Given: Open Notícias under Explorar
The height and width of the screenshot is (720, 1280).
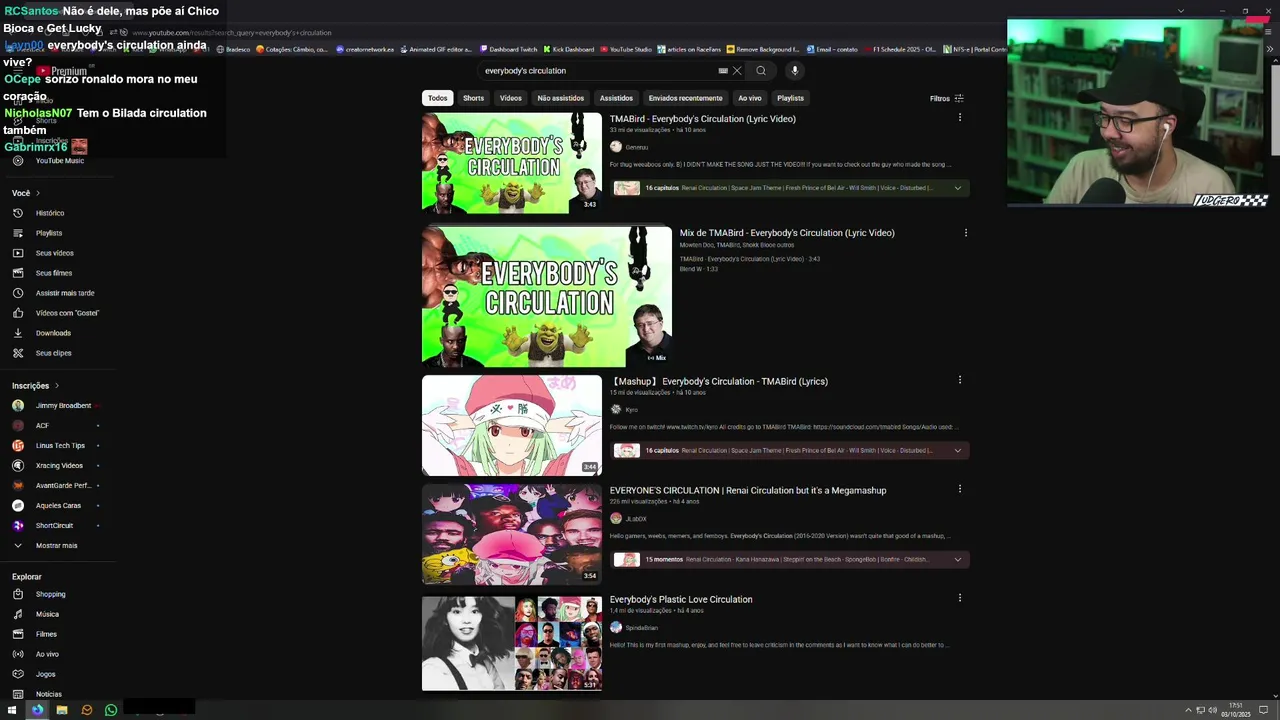Looking at the screenshot, I should click(x=48, y=694).
